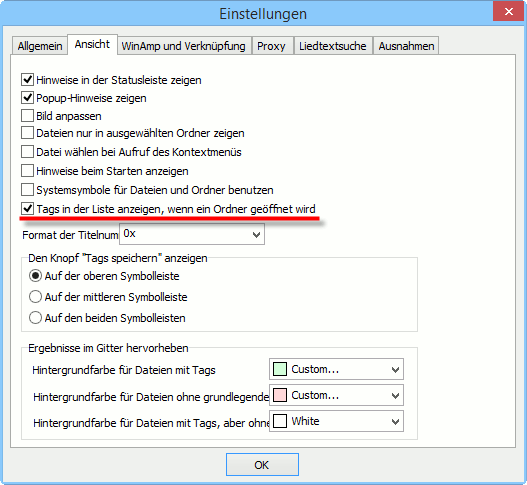
Task: Open the Format der Titelnummer dropdown
Action: [192, 234]
